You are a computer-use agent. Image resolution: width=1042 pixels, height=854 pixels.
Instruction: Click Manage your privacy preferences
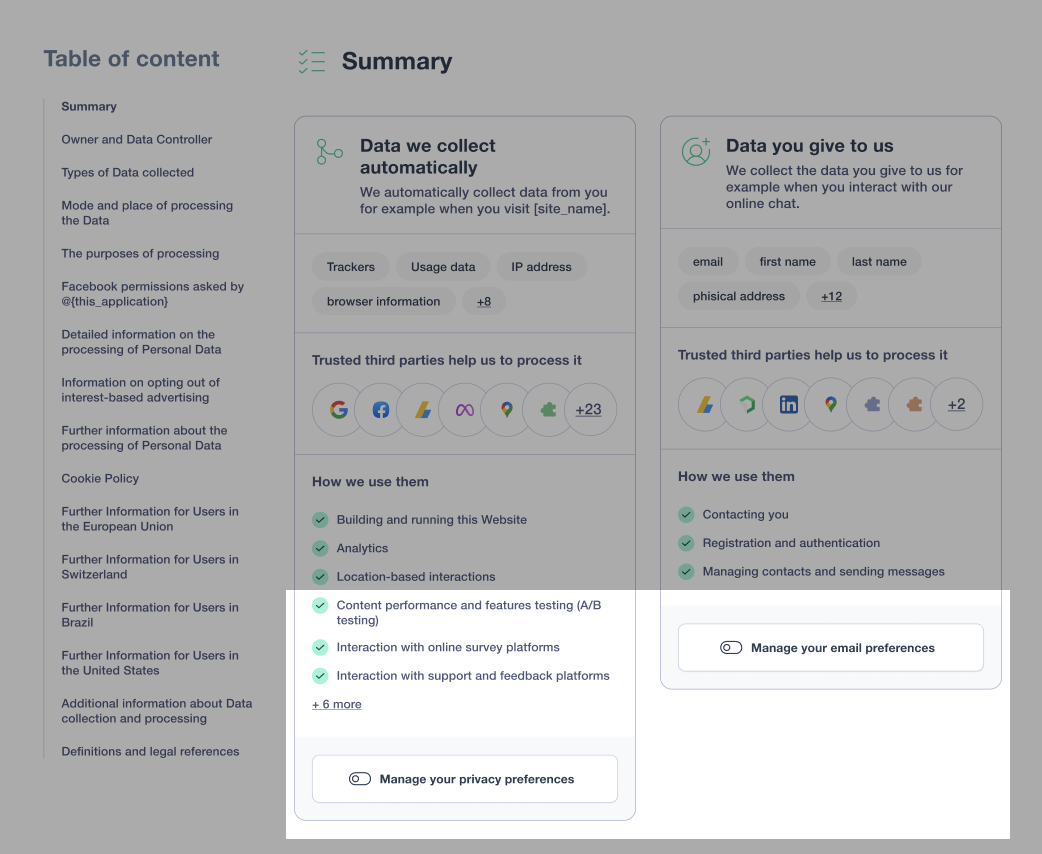(x=464, y=778)
